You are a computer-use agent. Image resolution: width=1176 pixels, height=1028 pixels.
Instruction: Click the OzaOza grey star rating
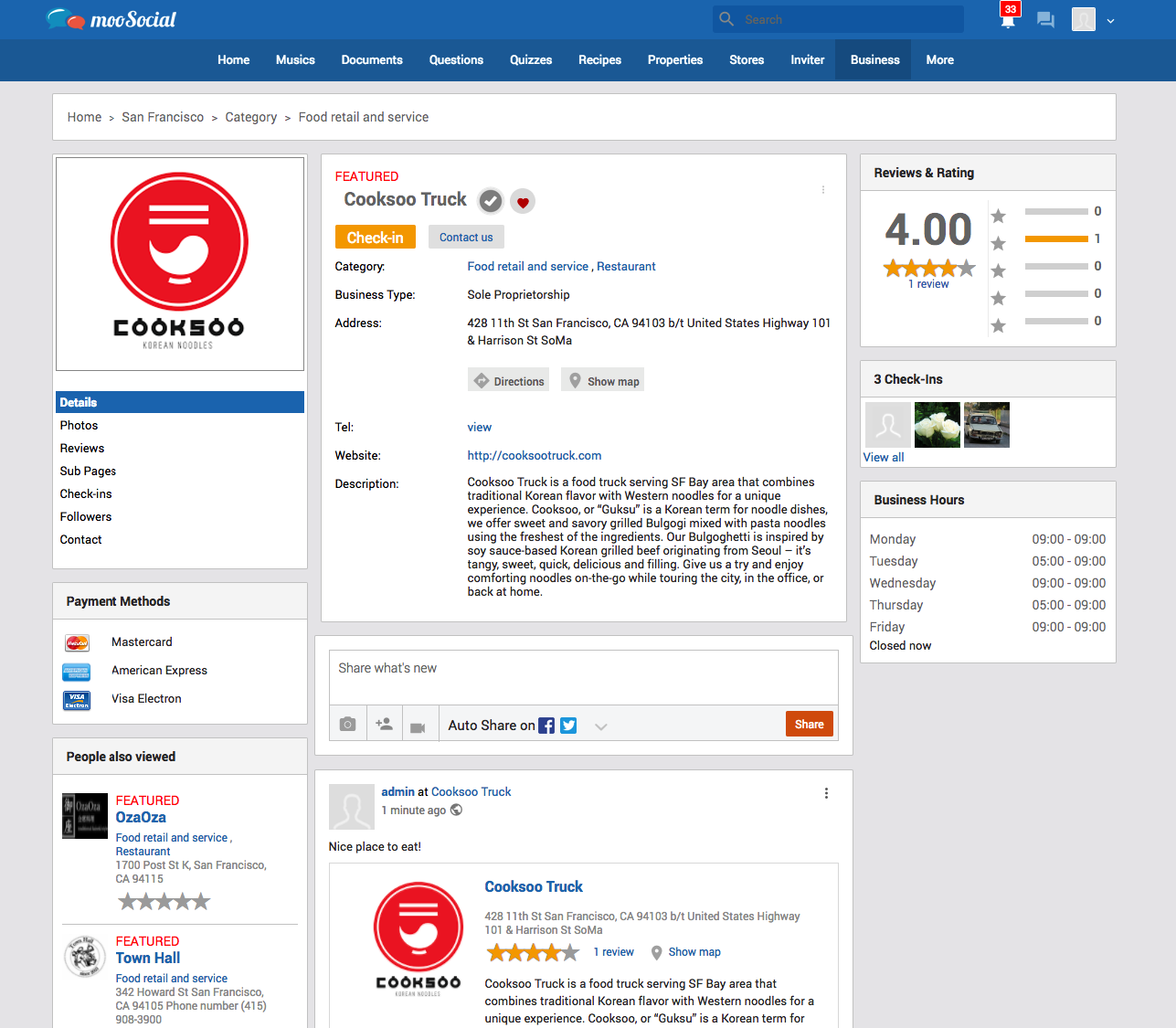[164, 902]
